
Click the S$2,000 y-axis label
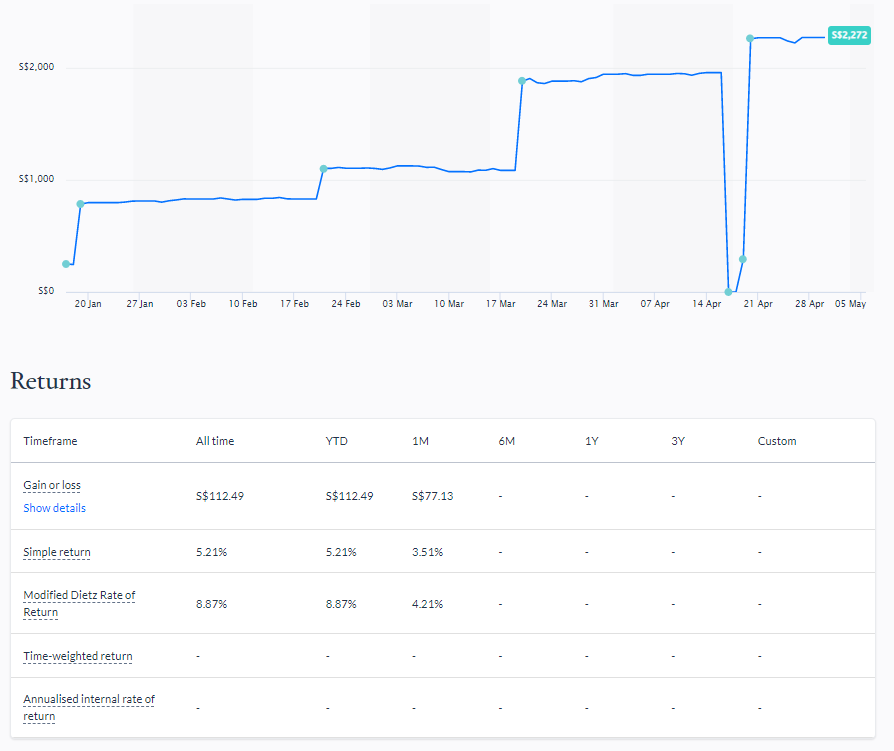[36, 67]
